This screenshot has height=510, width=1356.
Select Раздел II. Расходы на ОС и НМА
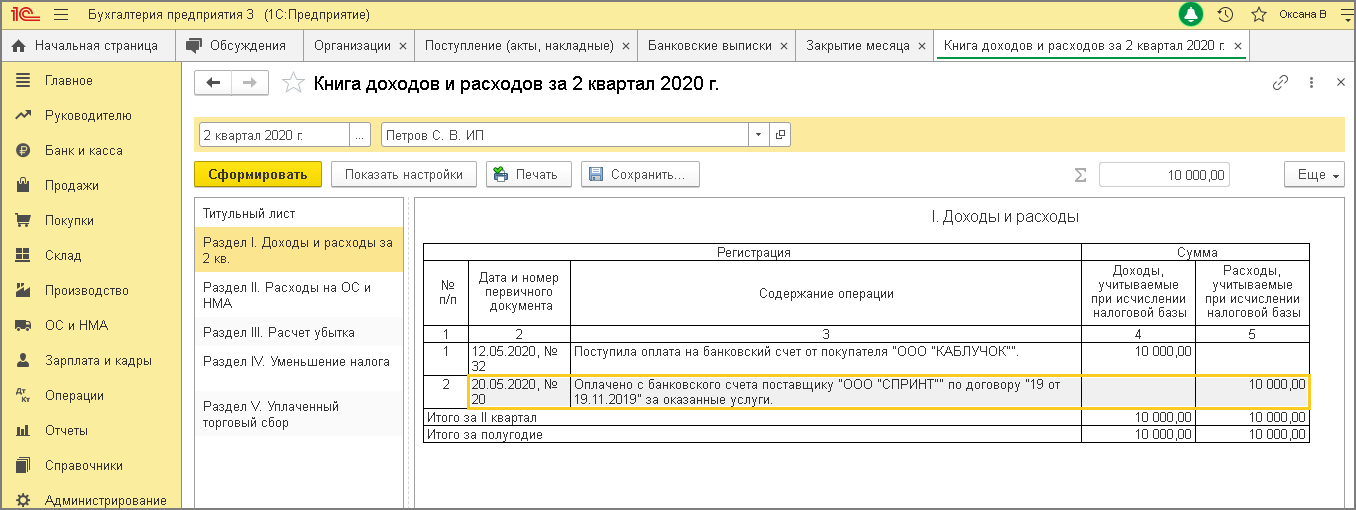[x=298, y=295]
